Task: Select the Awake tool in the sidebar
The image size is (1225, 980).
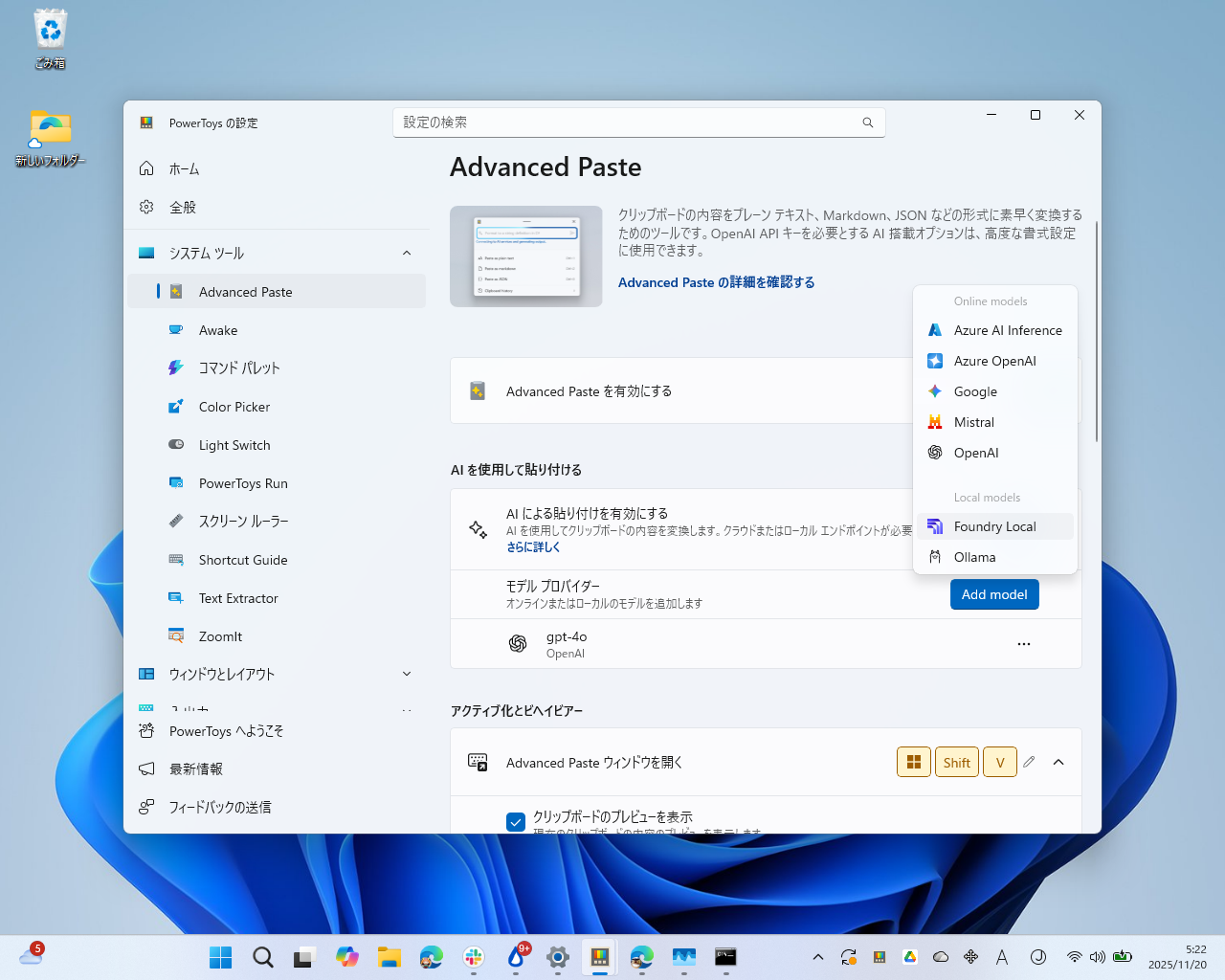Action: tap(218, 329)
